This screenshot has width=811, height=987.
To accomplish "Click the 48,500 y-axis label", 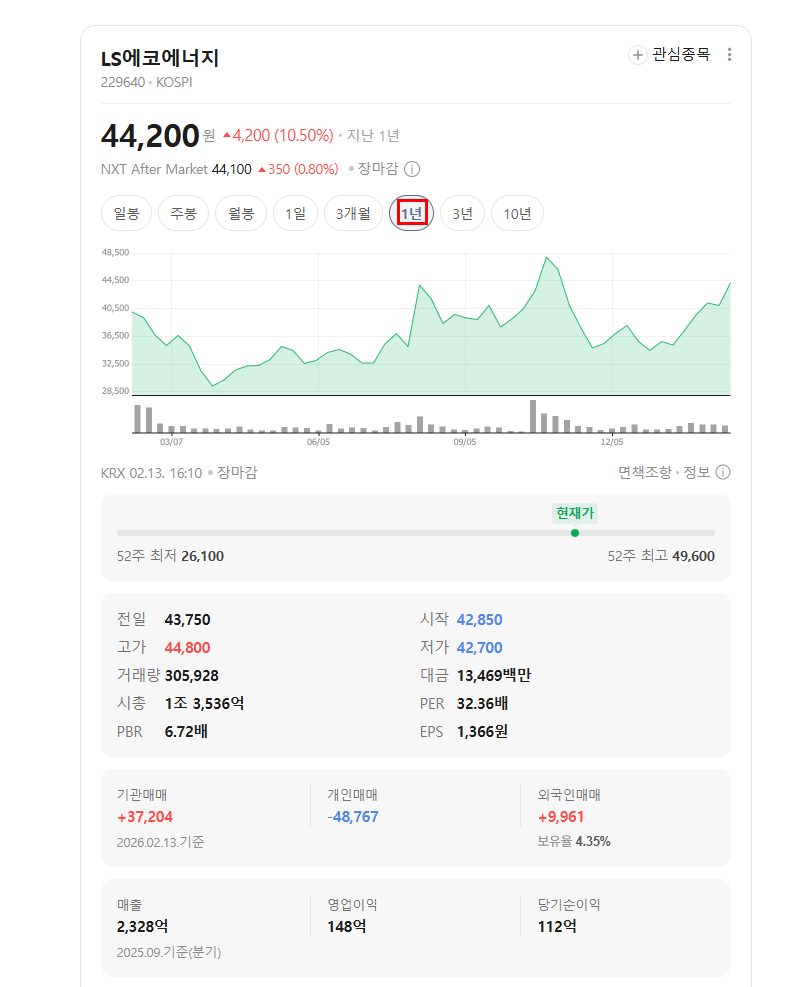I will tap(115, 252).
